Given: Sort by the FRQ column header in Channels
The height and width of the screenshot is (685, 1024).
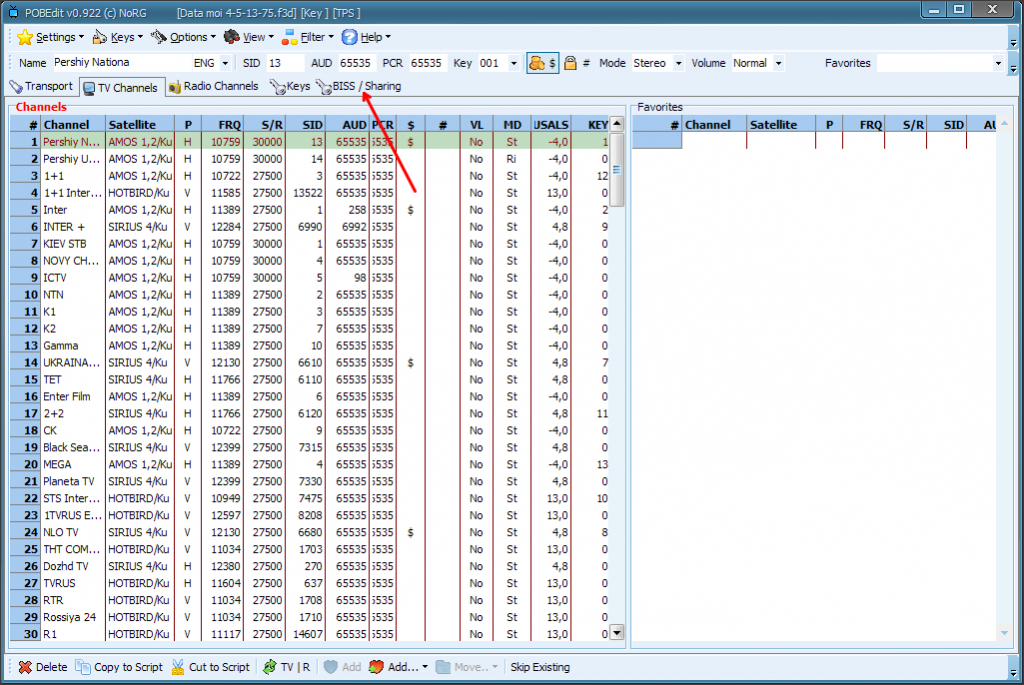Looking at the screenshot, I should coord(222,124).
